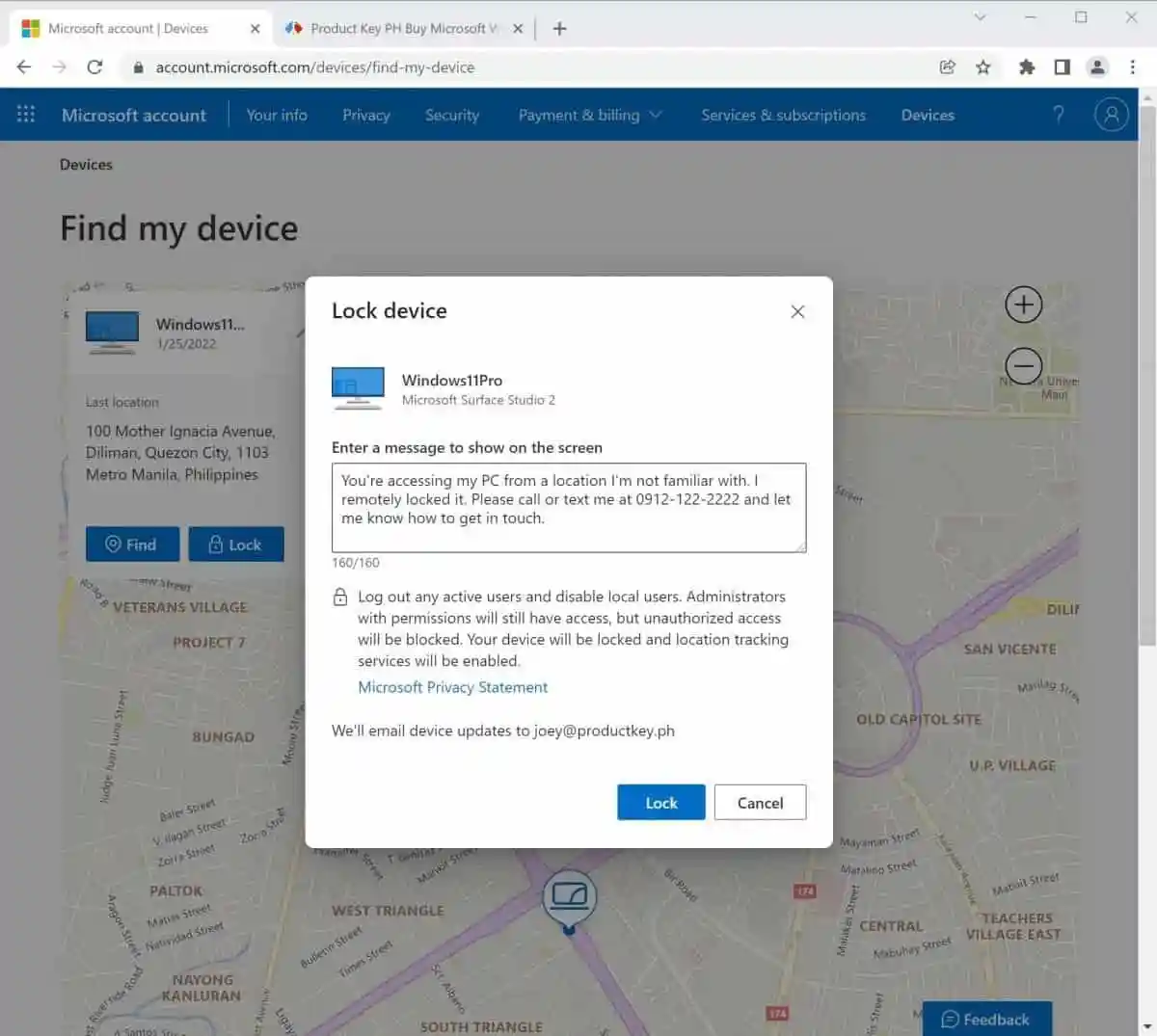This screenshot has height=1036, width=1157.
Task: Reload the page with refresh icon
Action: click(94, 67)
